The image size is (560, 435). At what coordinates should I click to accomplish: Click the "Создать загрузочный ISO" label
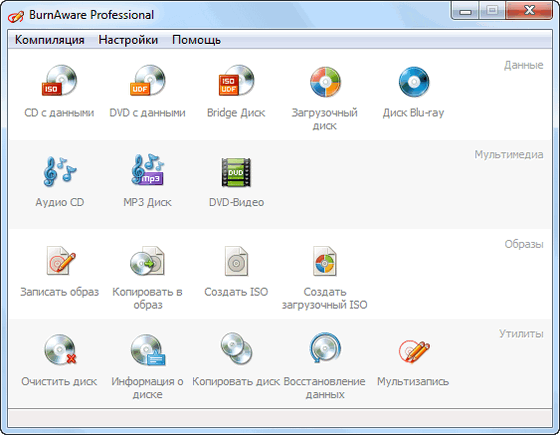[x=325, y=298]
